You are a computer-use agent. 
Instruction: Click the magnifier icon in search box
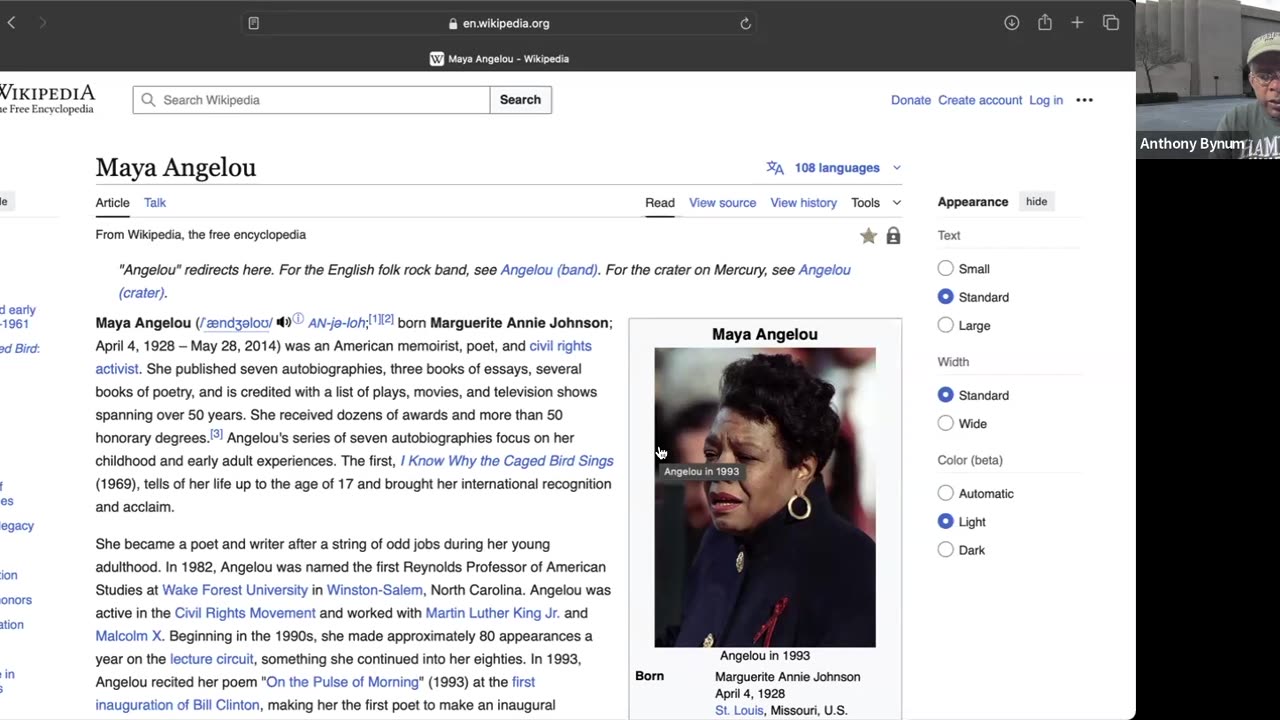tap(148, 100)
